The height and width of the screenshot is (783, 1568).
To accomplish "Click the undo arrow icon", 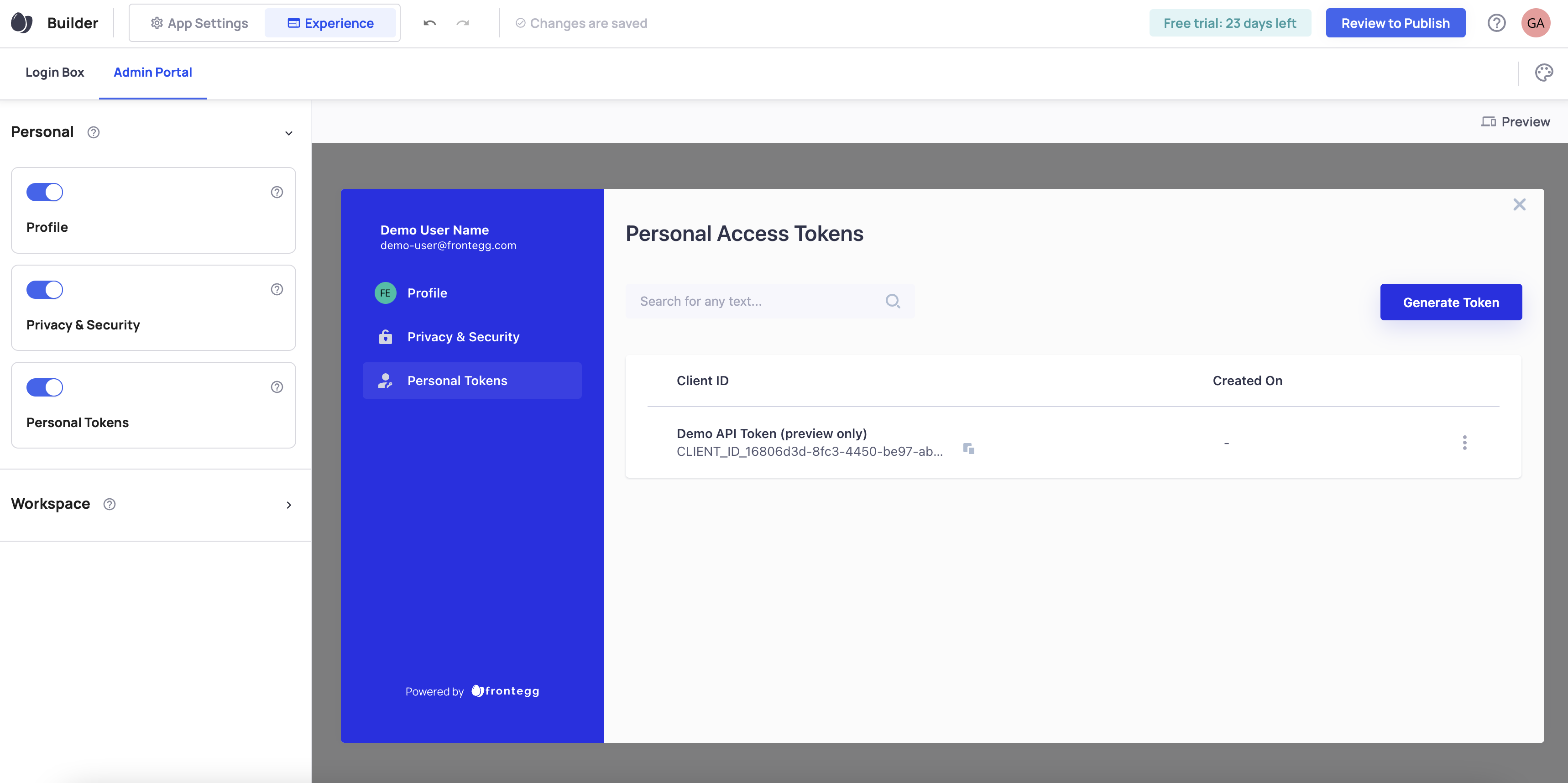I will [x=430, y=23].
